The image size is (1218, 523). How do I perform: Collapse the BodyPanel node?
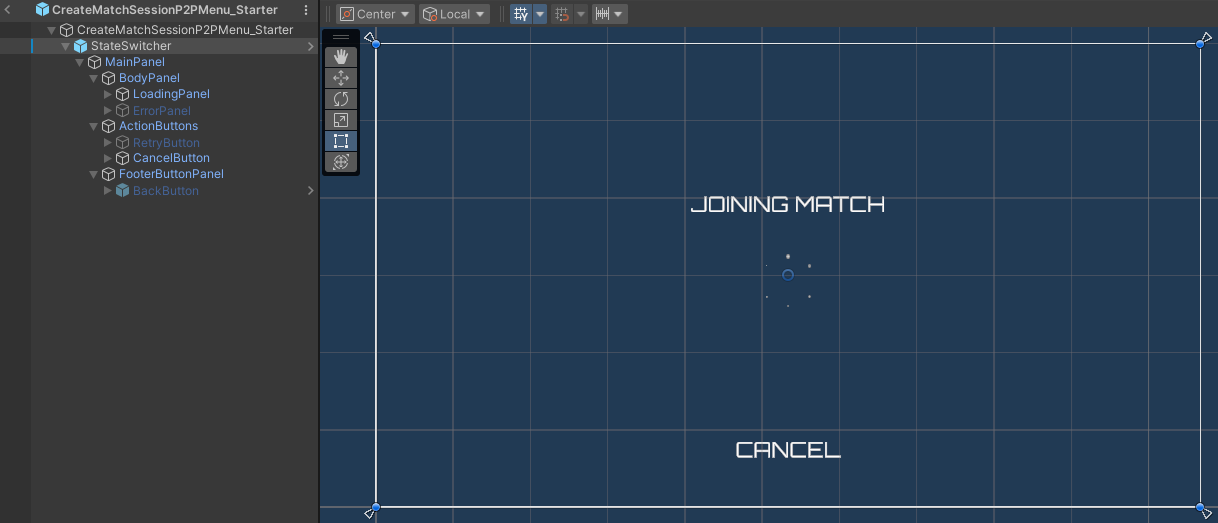tap(94, 78)
